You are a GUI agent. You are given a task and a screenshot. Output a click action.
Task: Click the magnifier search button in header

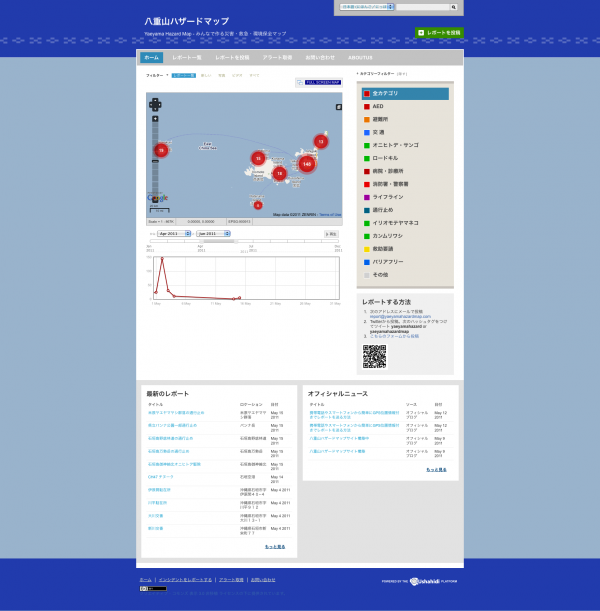pos(454,7)
